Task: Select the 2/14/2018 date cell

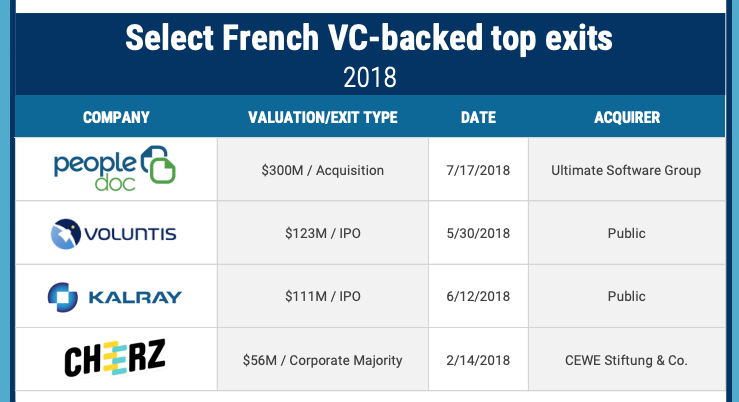Action: point(478,359)
